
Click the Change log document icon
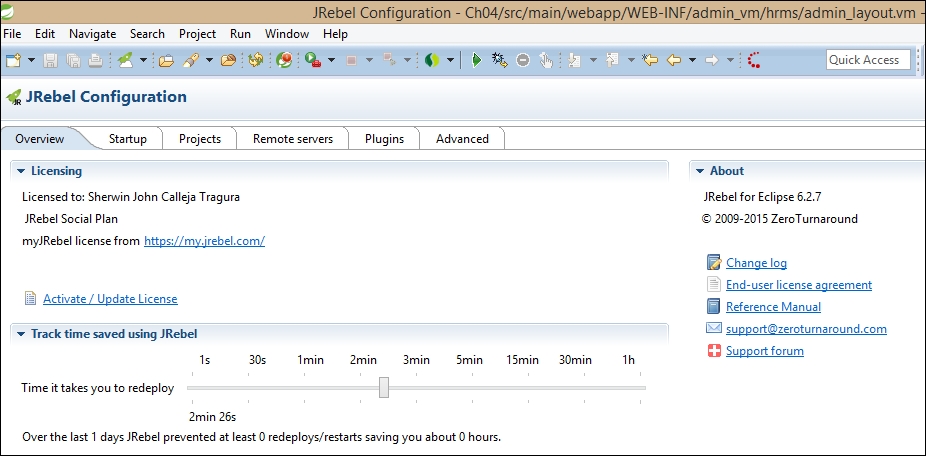click(x=714, y=263)
